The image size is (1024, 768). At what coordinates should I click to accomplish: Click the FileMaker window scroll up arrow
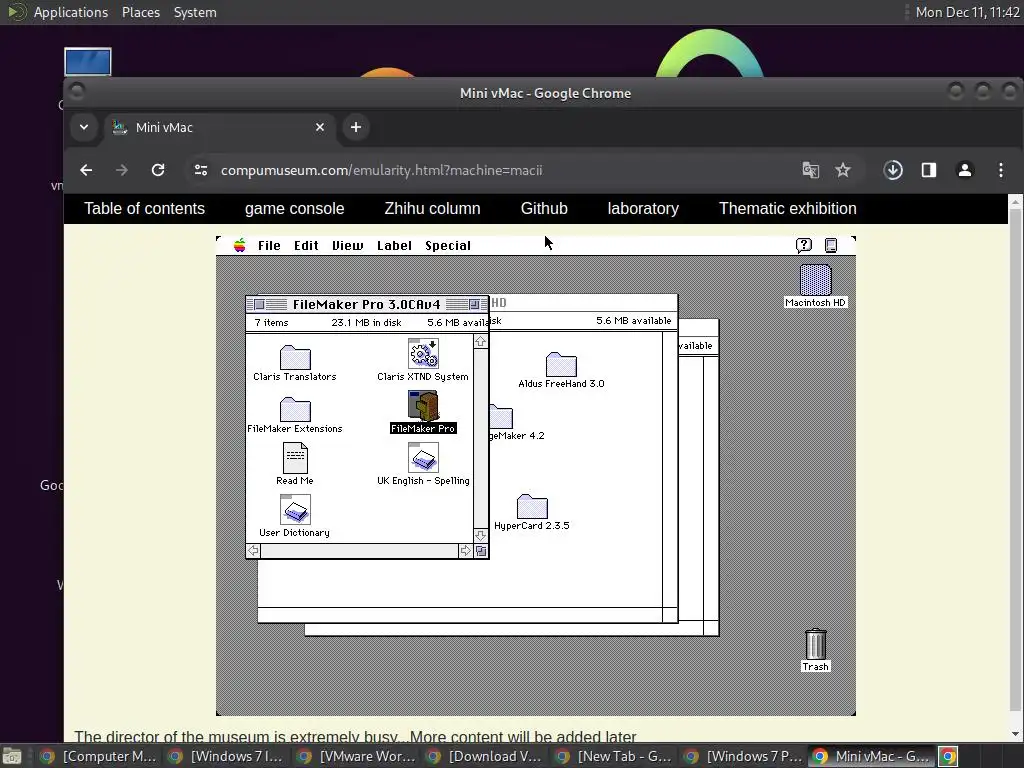(481, 342)
